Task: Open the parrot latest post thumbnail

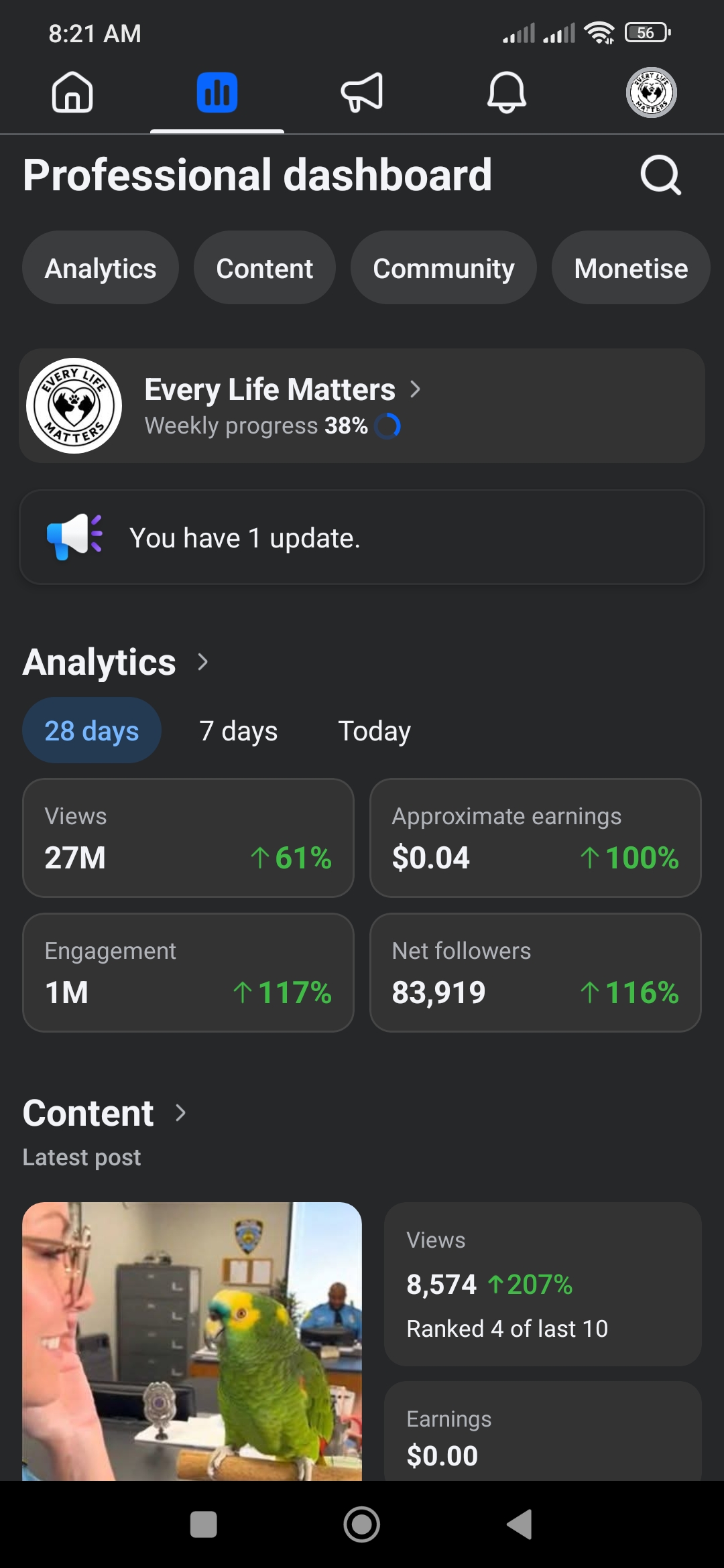Action: pos(192,1340)
